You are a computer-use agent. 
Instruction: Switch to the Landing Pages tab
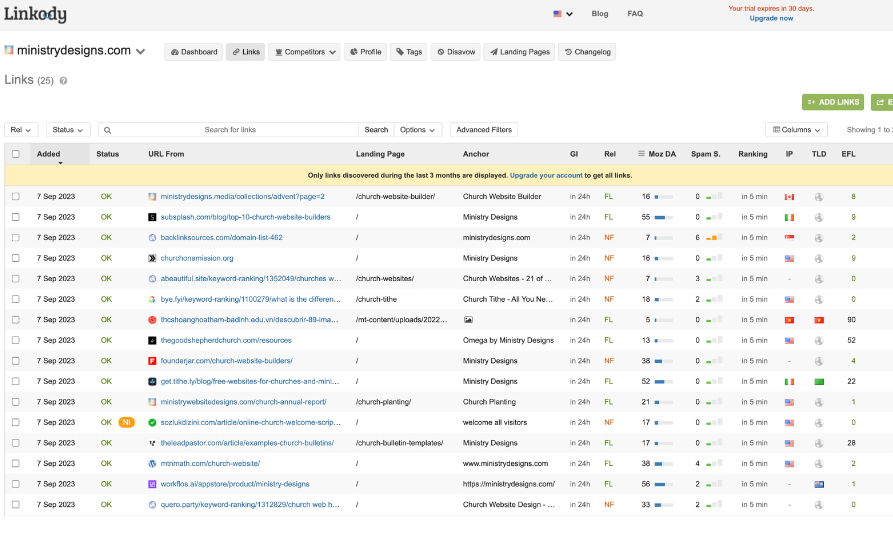pos(519,52)
